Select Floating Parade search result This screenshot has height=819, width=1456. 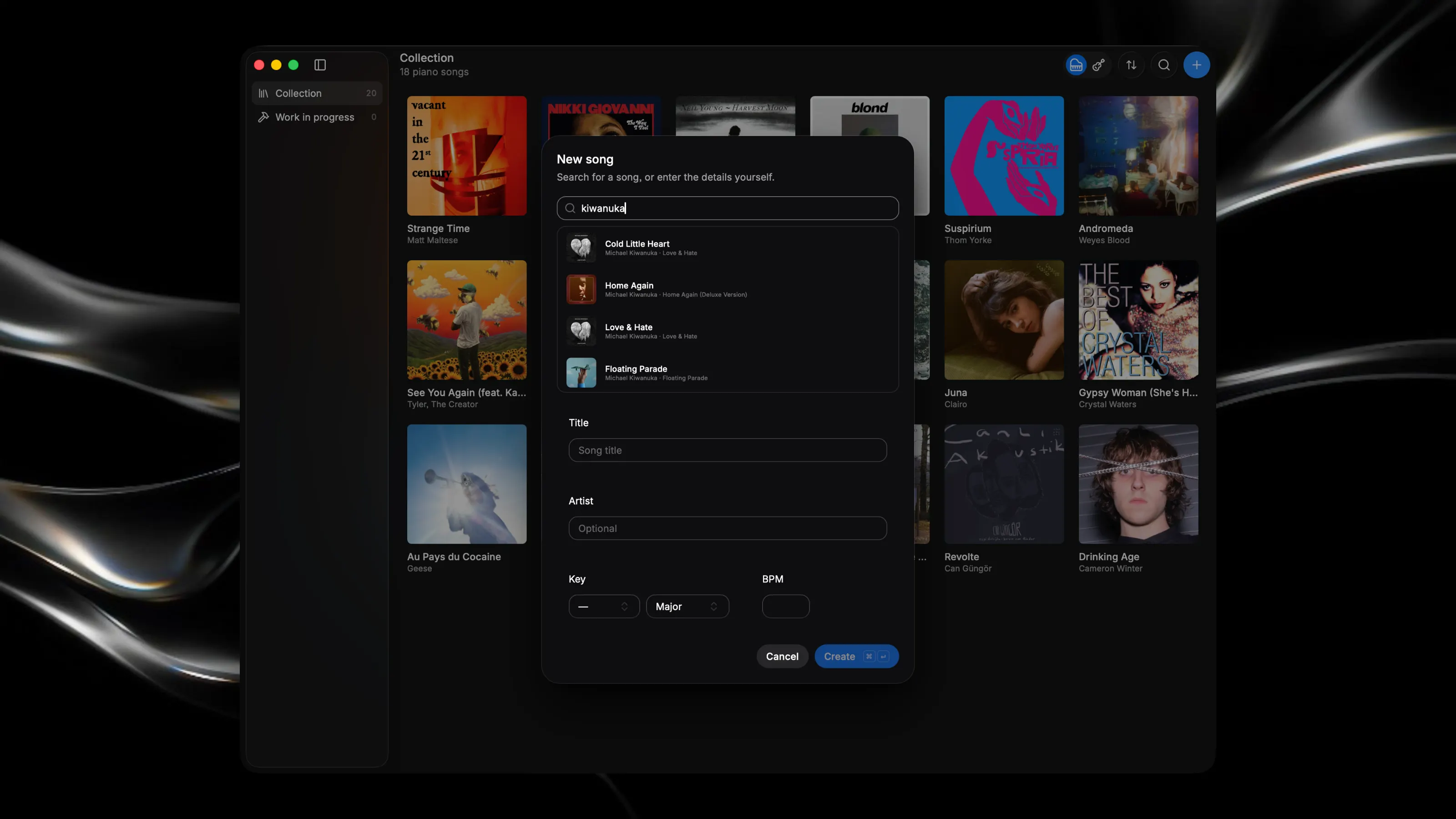point(728,373)
